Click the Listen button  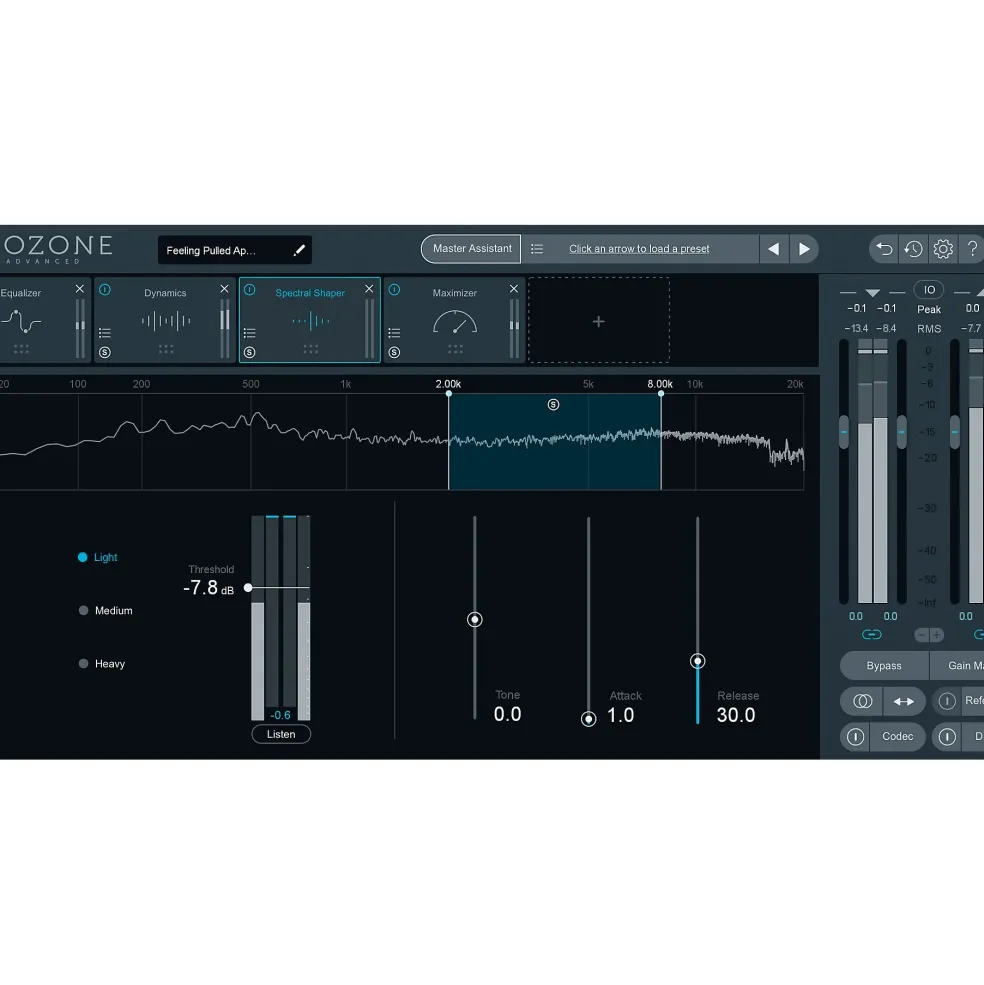[x=281, y=734]
